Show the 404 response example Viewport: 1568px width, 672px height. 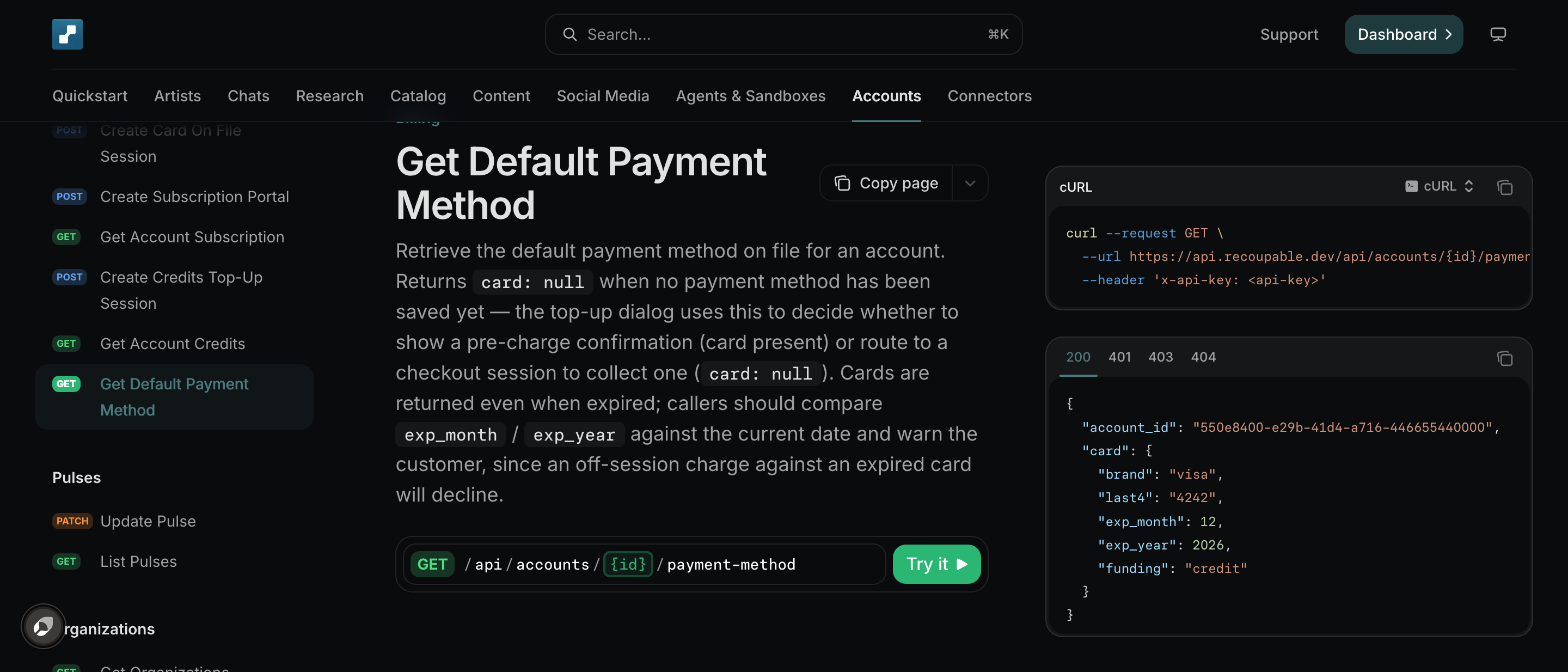[x=1203, y=357]
